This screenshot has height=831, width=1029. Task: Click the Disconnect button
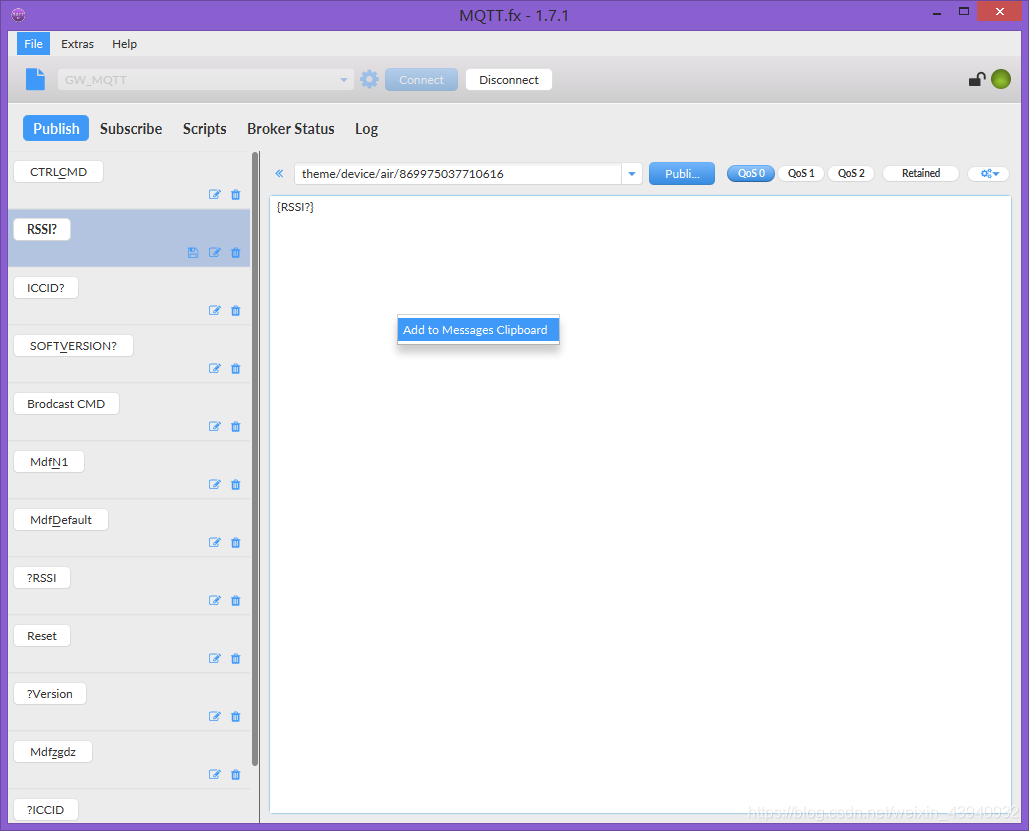pos(509,79)
